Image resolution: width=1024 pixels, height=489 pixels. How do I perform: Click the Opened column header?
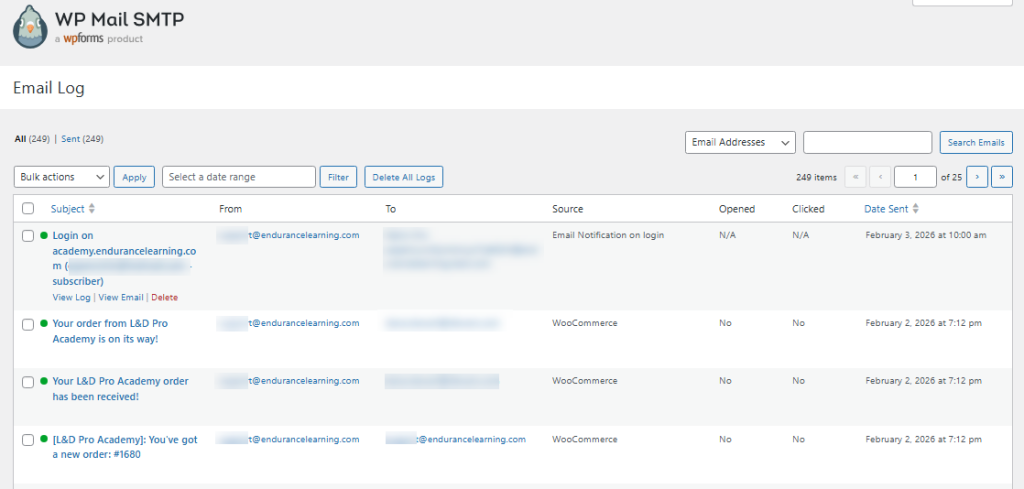(737, 209)
